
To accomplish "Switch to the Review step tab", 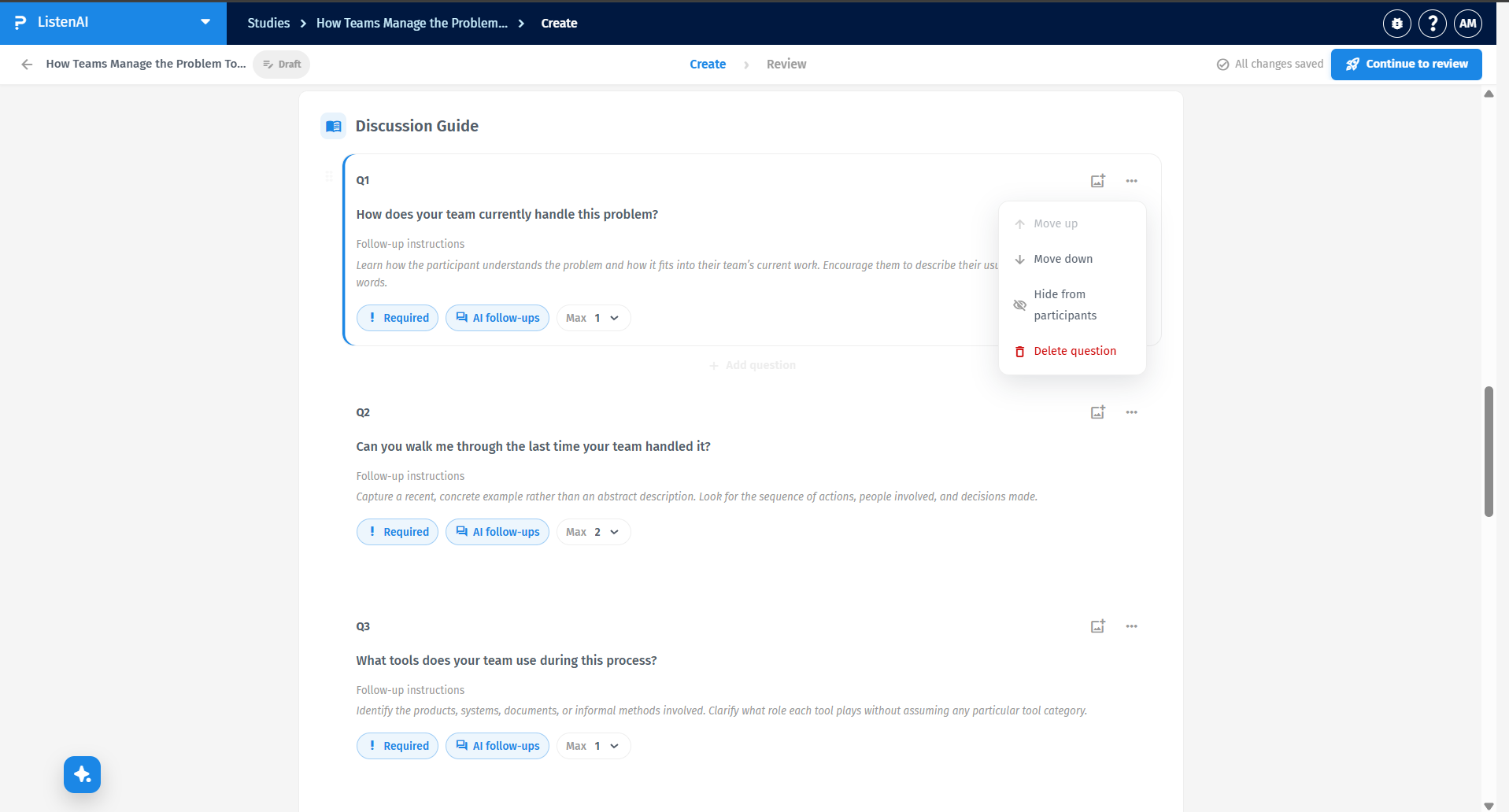I will [786, 65].
